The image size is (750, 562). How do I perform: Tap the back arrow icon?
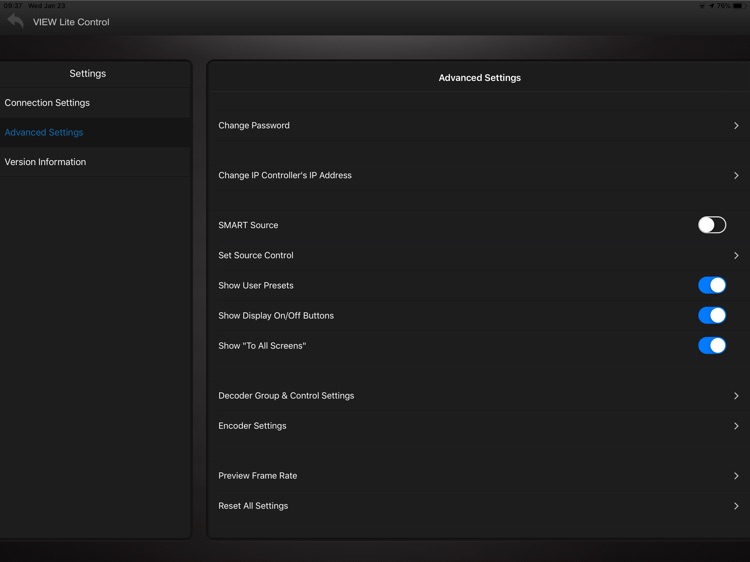point(15,21)
